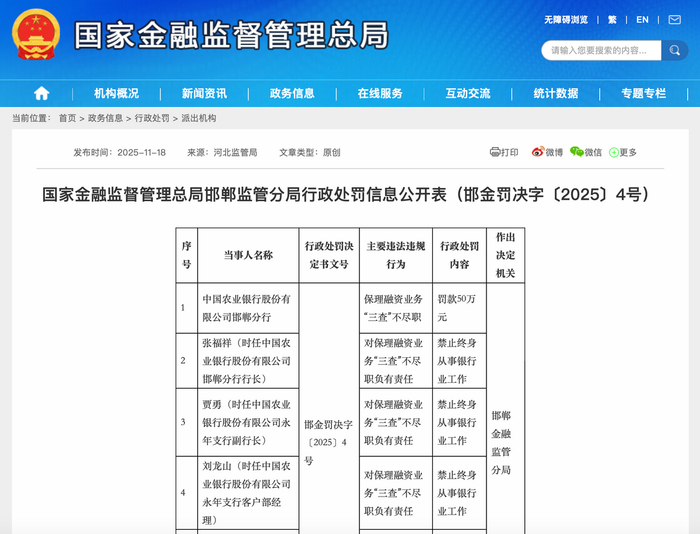700x534 pixels.
Task: Open the 统计数据 menu
Action: pos(556,93)
